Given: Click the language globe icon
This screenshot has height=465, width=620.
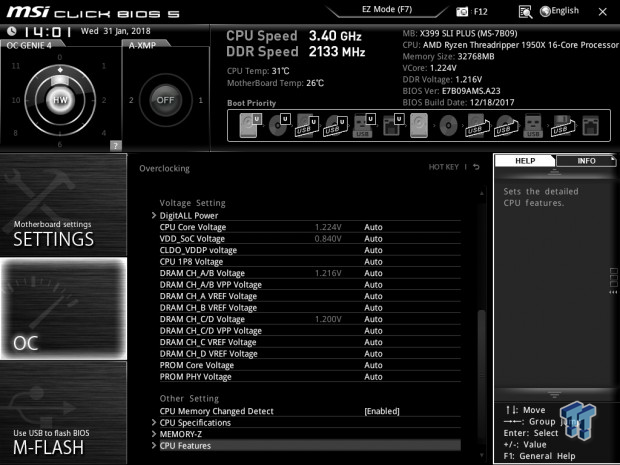Looking at the screenshot, I should click(545, 11).
